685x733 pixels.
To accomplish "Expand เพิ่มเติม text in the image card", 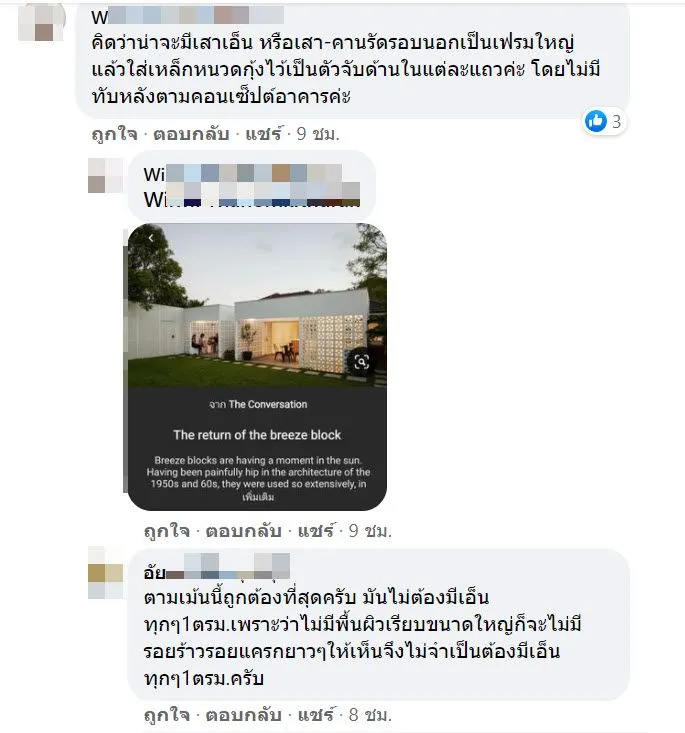I will tap(258, 497).
